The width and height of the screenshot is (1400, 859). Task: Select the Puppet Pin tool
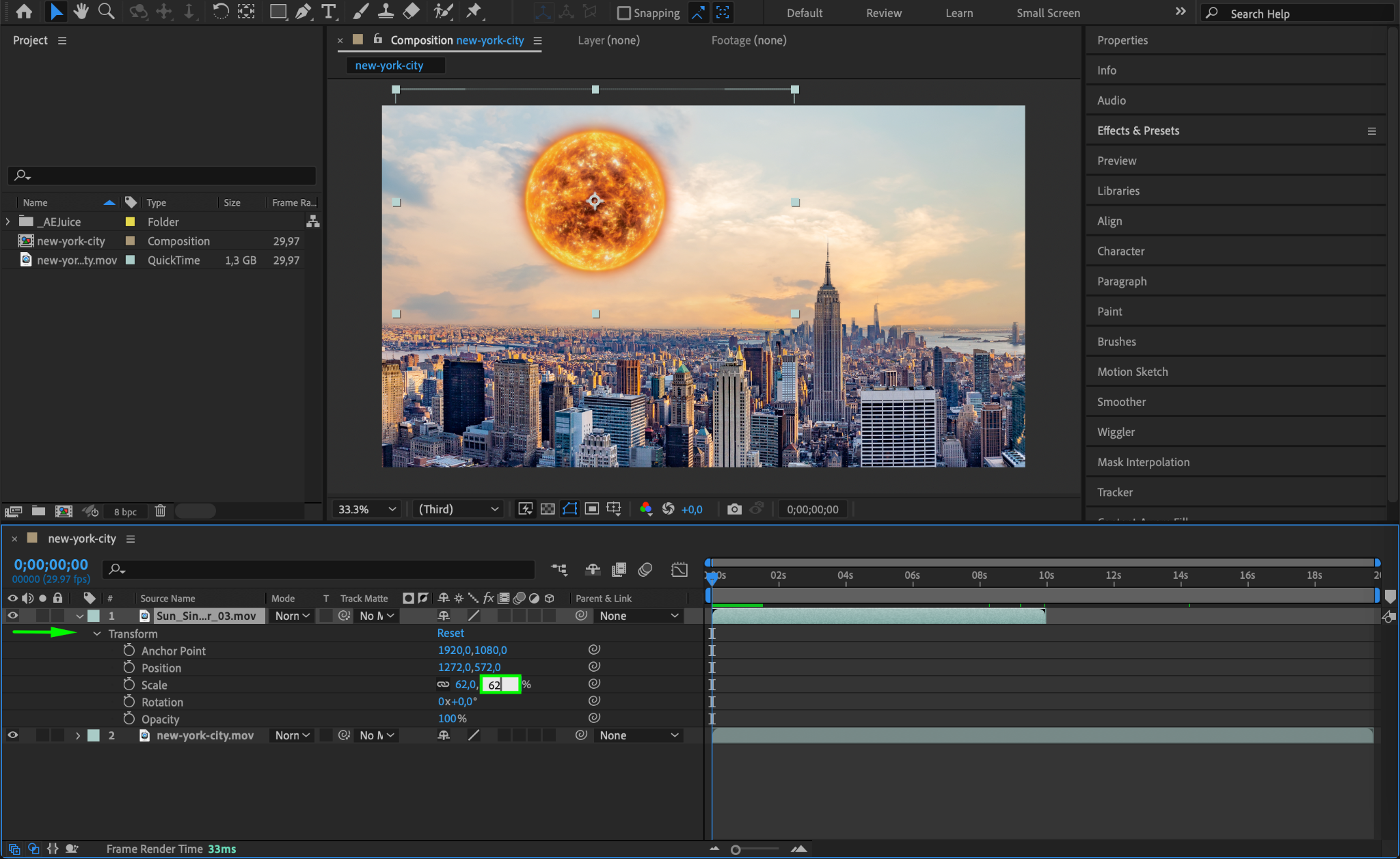pos(473,12)
